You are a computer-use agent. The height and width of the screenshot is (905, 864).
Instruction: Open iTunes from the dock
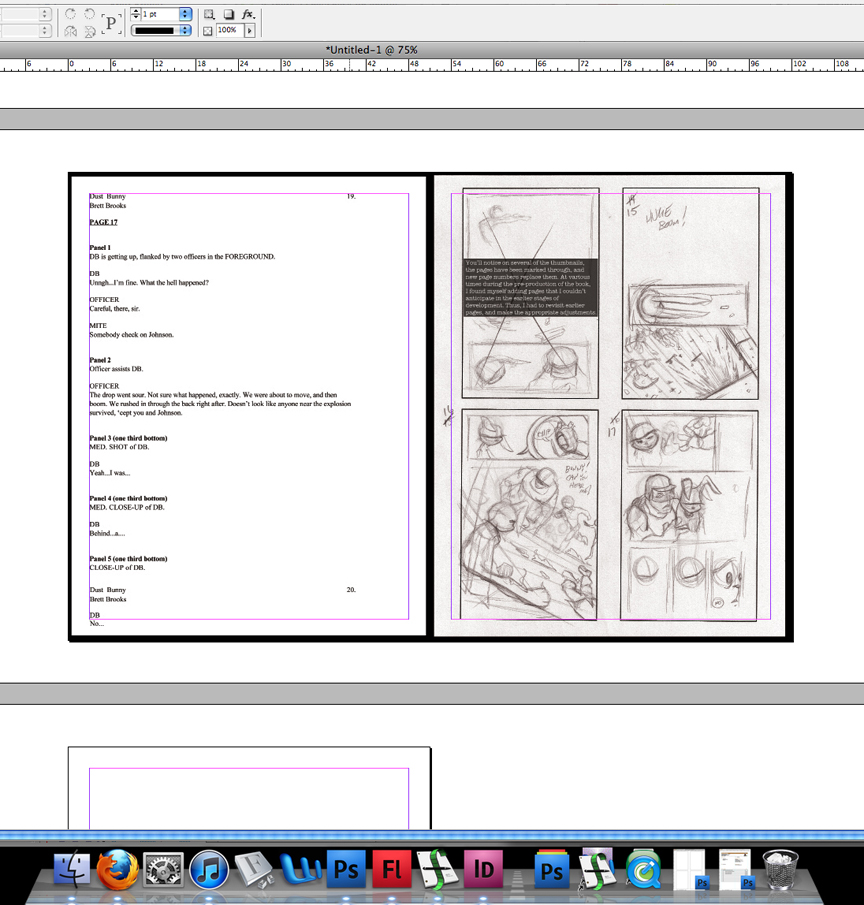(209, 870)
